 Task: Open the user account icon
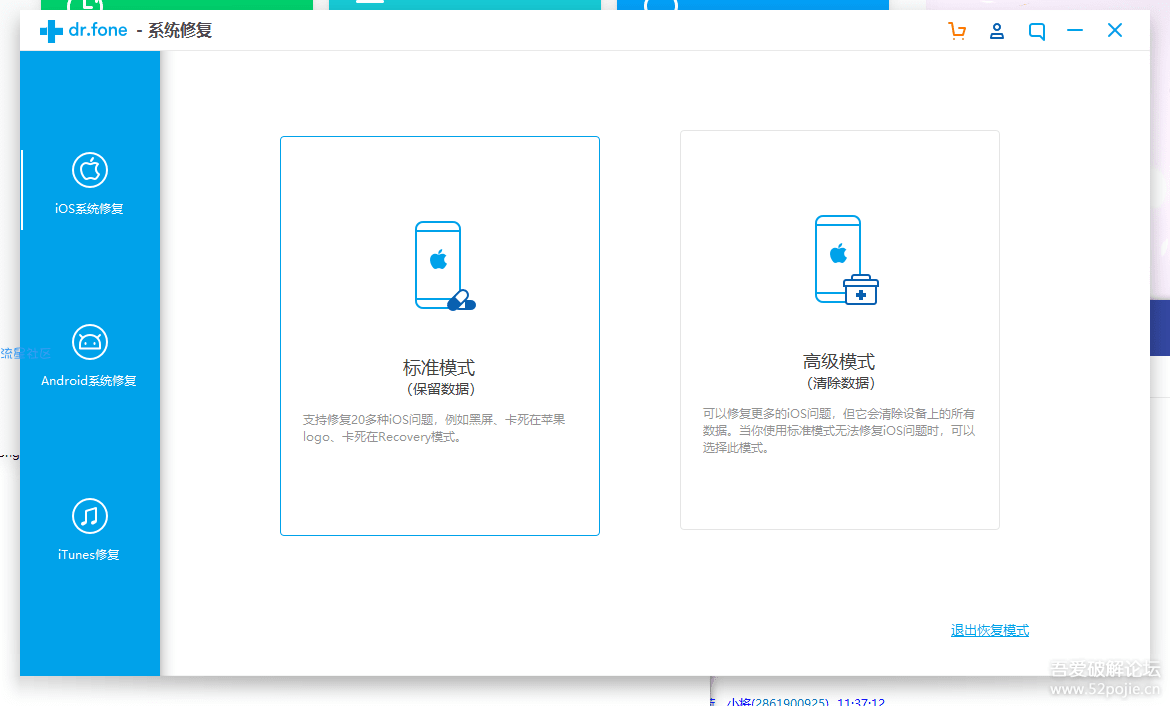[997, 31]
